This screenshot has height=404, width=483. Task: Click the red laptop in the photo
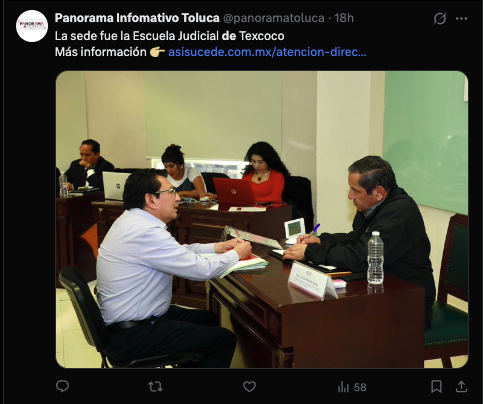234,192
